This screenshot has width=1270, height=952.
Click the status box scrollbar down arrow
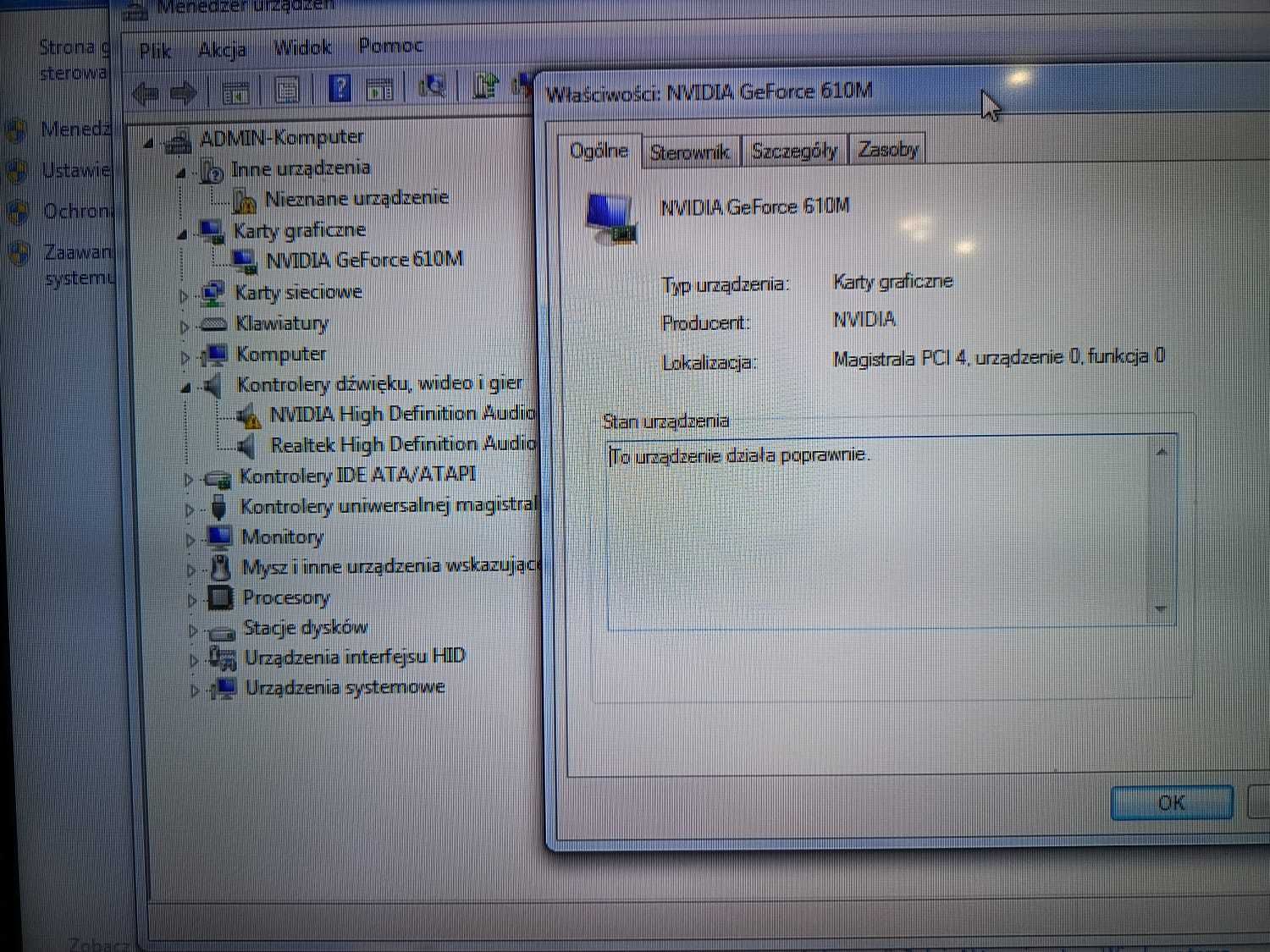click(x=1161, y=609)
